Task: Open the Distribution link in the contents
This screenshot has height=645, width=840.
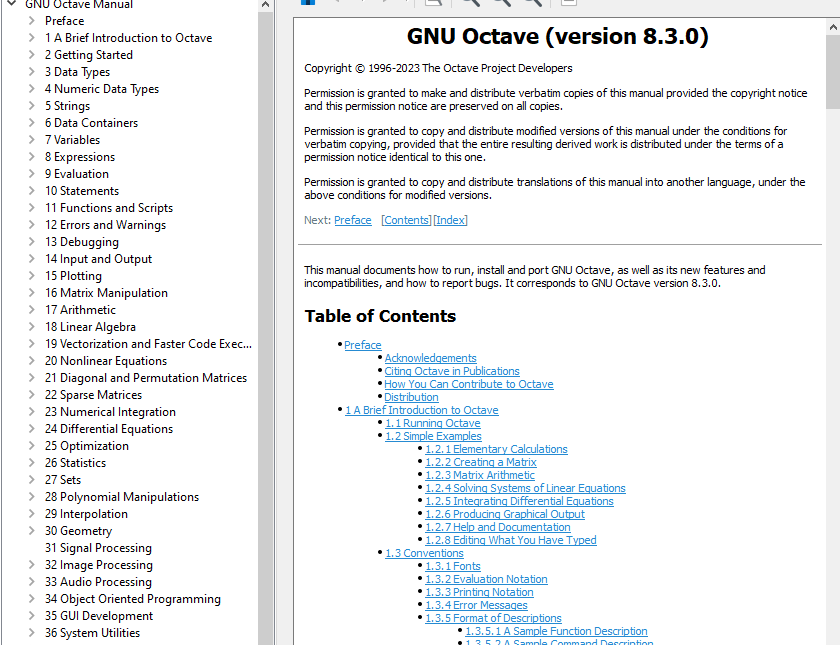Action: (x=411, y=396)
